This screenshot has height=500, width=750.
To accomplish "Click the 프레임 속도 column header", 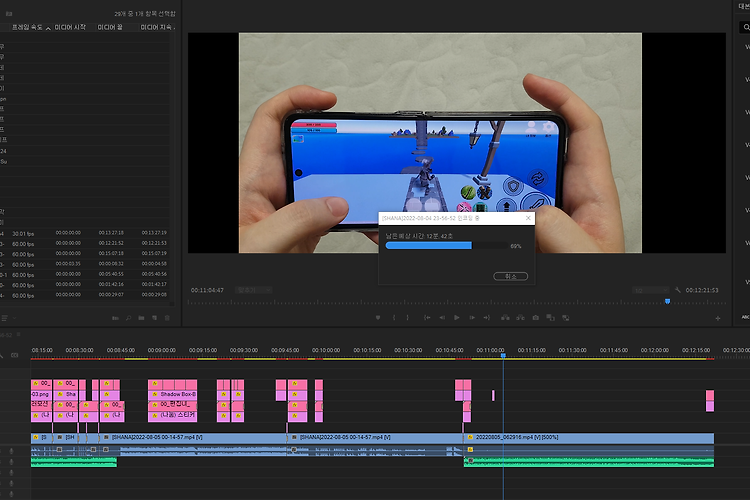I will point(27,27).
